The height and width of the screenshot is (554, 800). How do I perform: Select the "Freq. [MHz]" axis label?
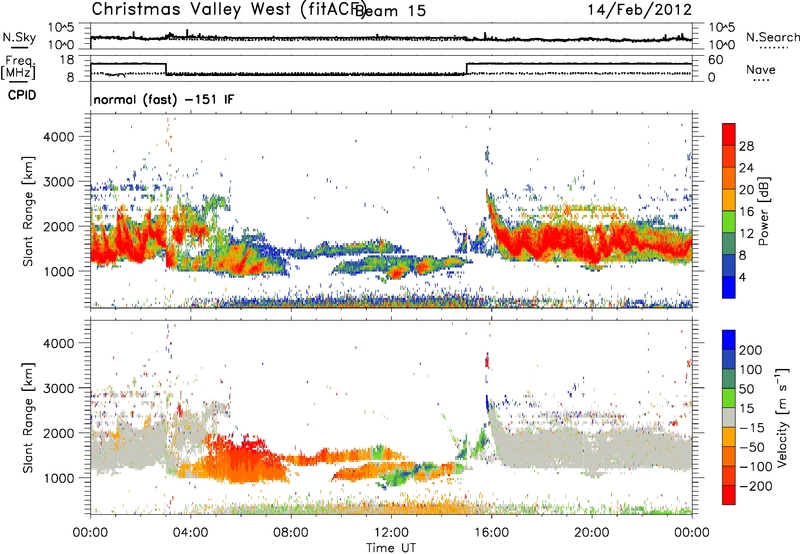pos(19,68)
